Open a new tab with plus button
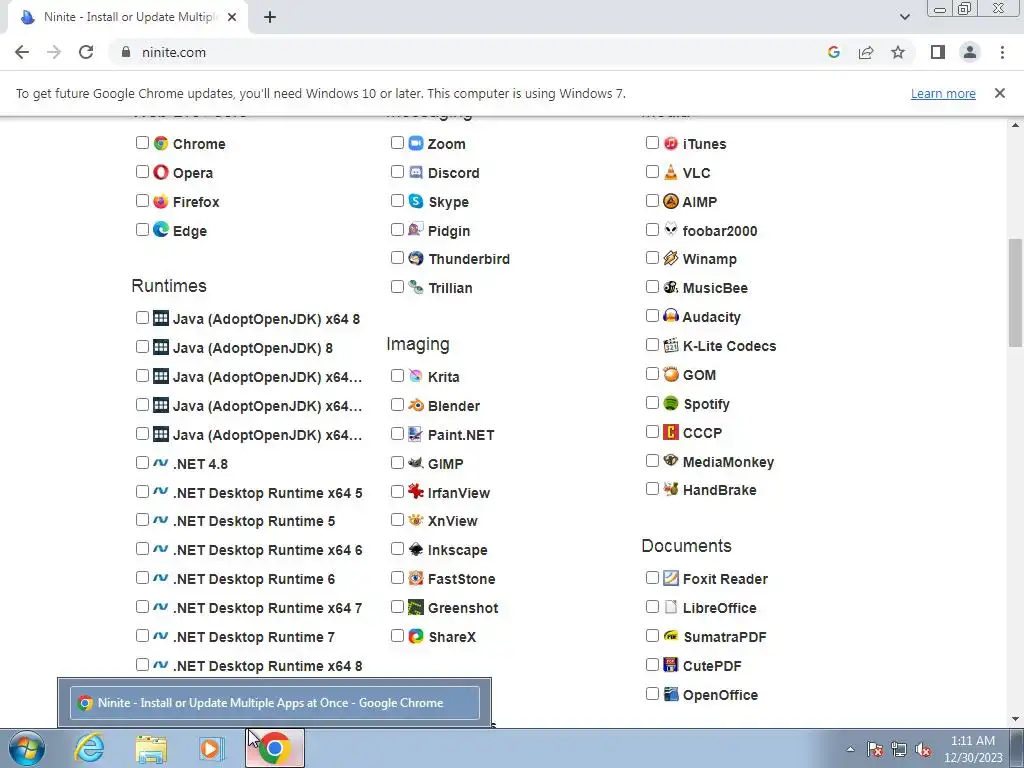 point(270,18)
